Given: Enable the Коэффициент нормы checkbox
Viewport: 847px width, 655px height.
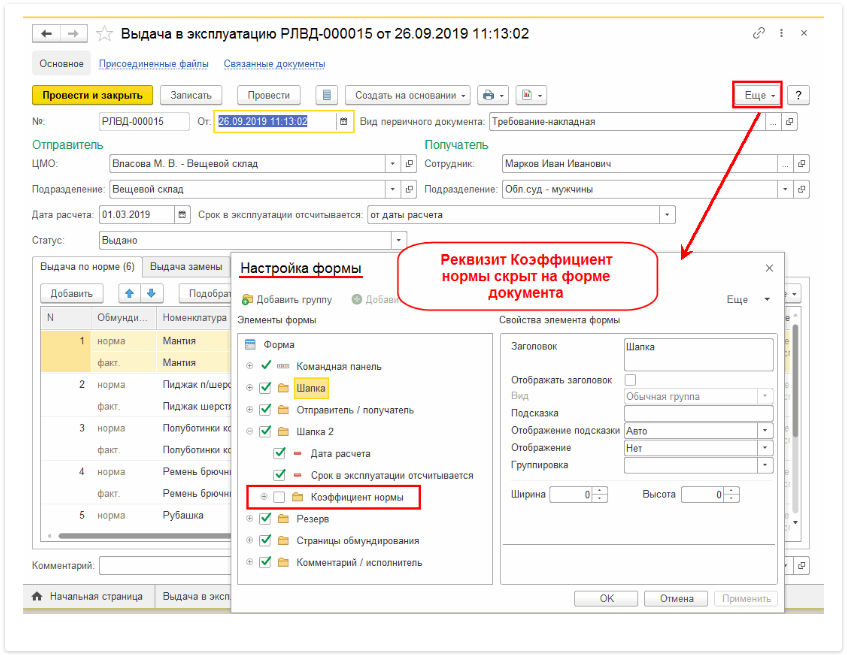Looking at the screenshot, I should pyautogui.click(x=279, y=497).
